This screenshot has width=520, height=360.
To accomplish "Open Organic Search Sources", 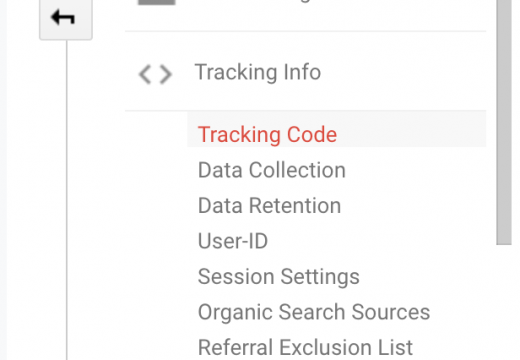I will point(314,312).
